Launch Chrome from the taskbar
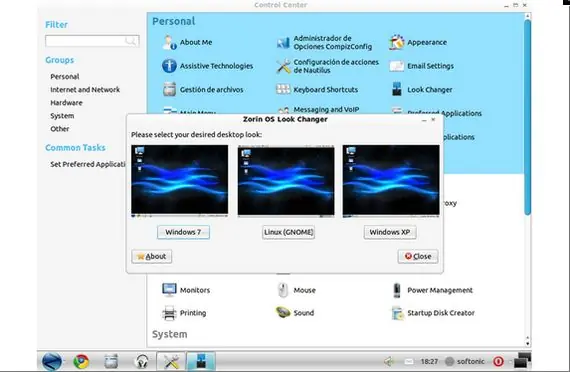The width and height of the screenshot is (570, 372). [81, 361]
